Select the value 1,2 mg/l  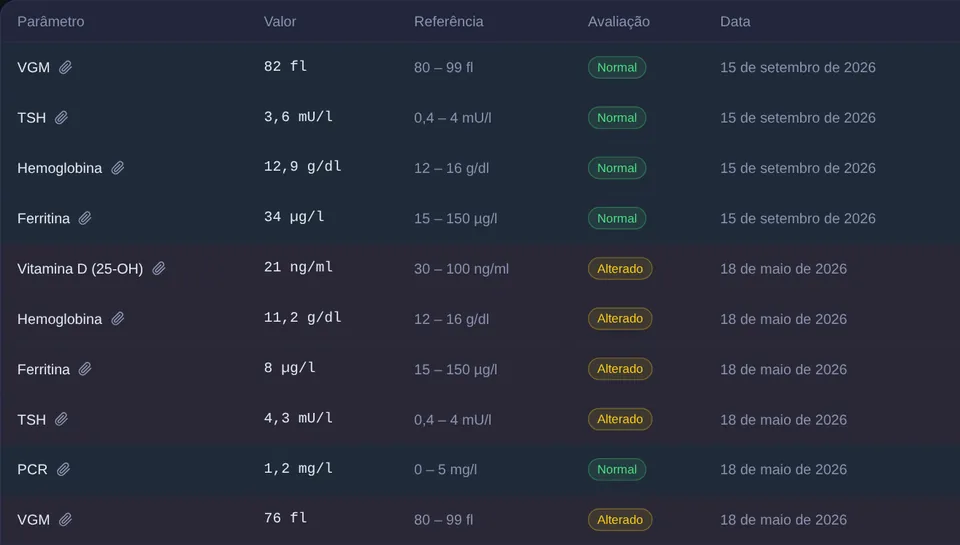pos(298,468)
